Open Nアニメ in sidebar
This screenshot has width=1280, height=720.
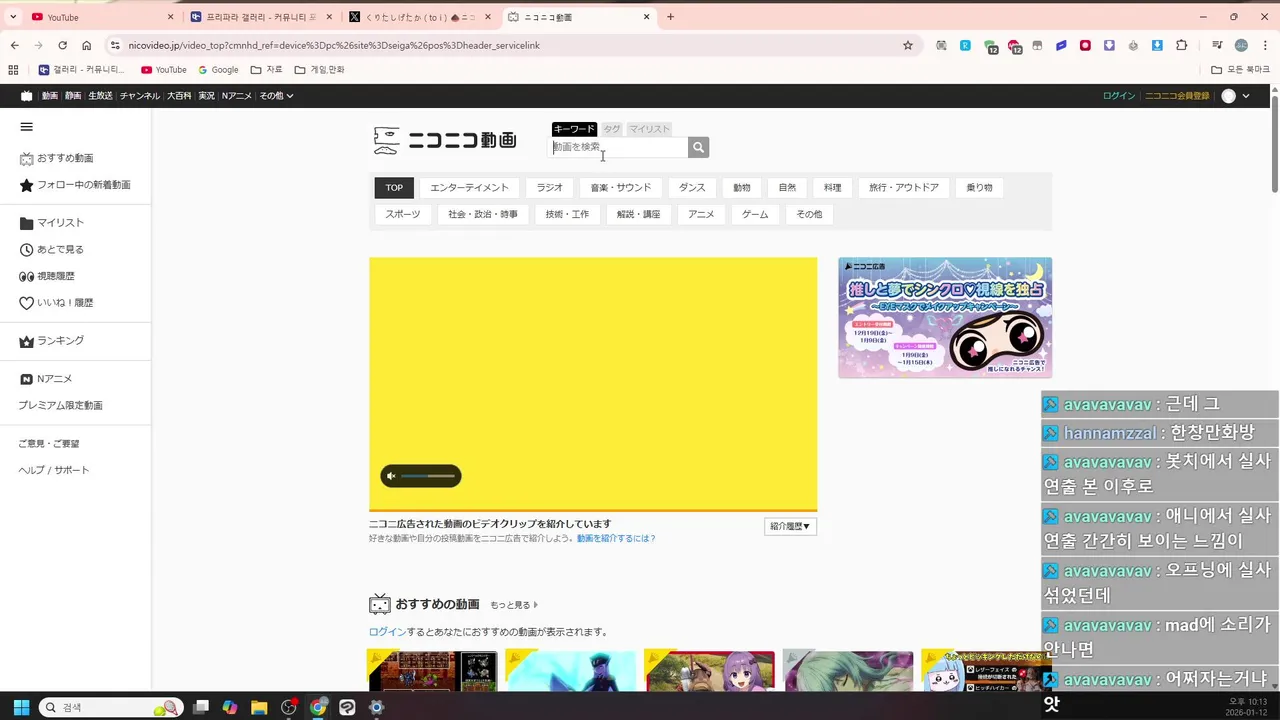[46, 379]
